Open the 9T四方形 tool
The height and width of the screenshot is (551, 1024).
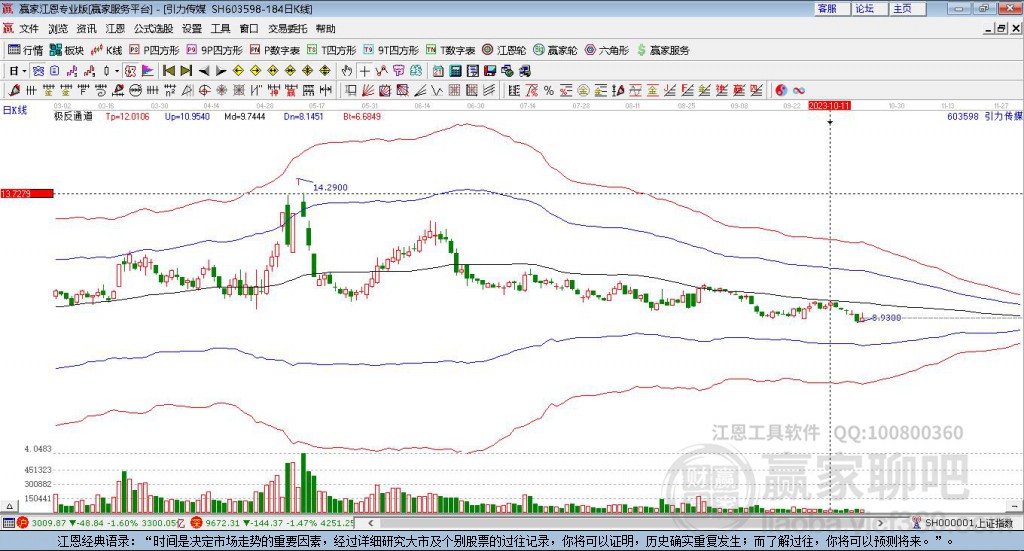coord(391,50)
